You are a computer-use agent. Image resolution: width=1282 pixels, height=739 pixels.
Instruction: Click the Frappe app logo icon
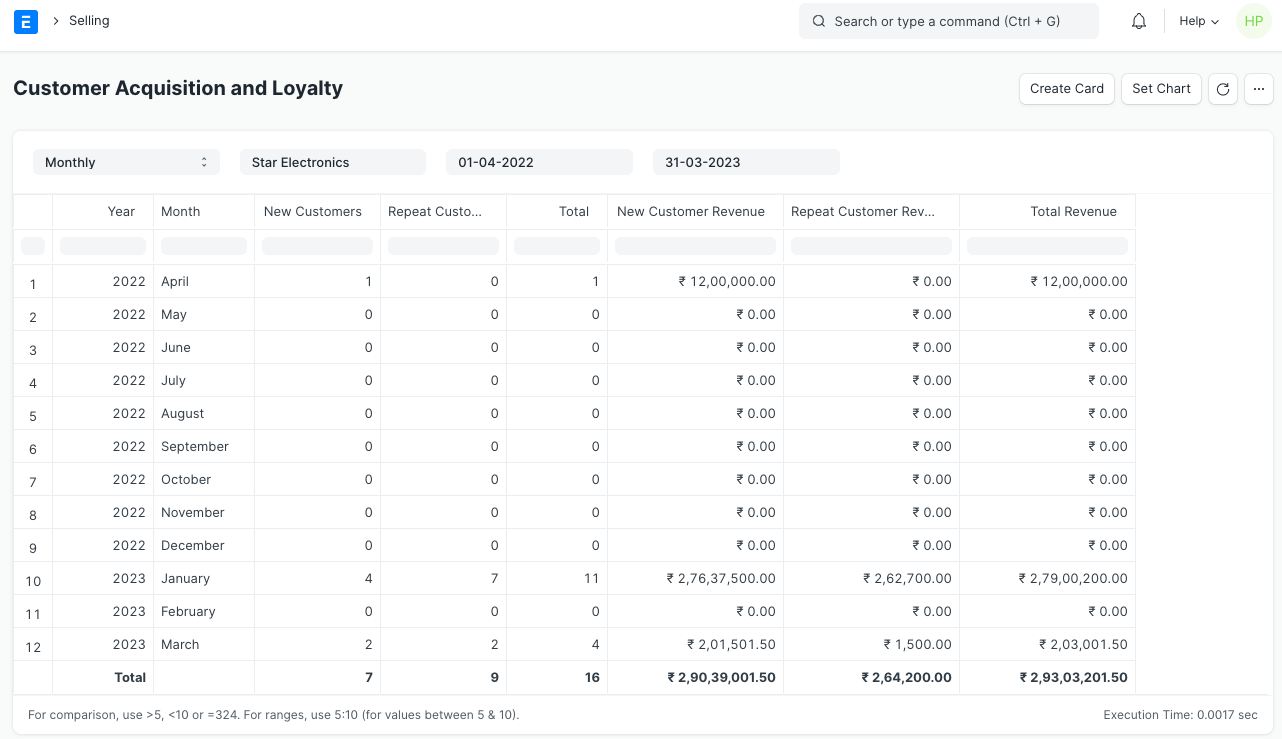(26, 21)
